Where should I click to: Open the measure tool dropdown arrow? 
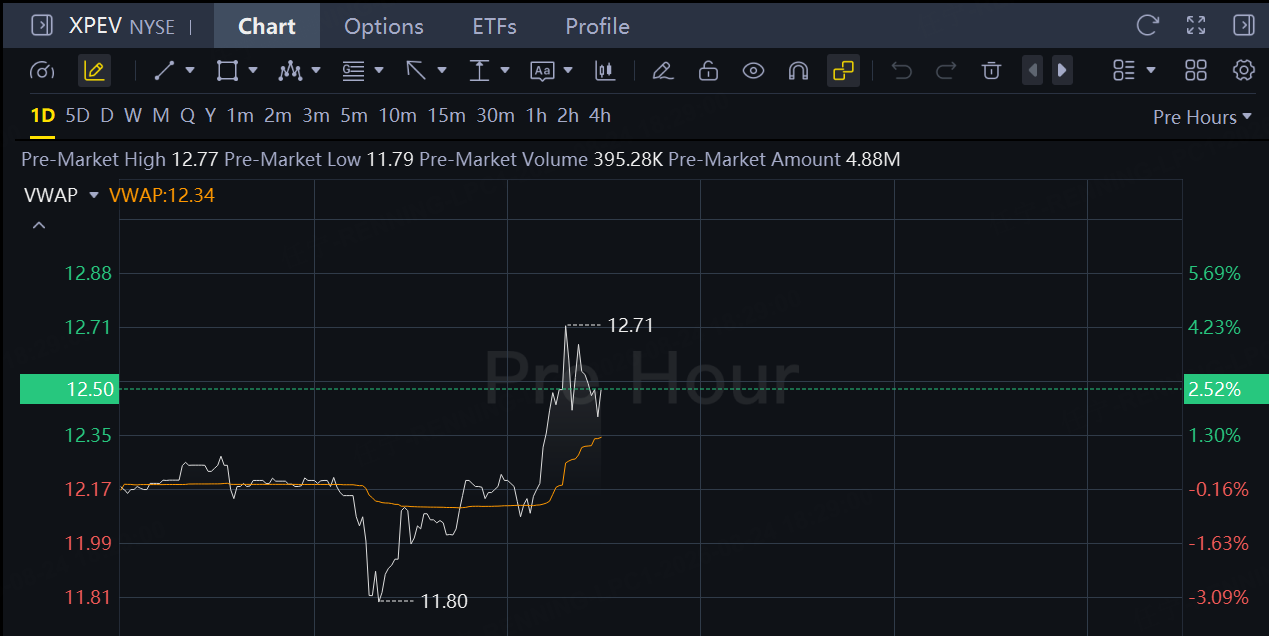point(505,70)
